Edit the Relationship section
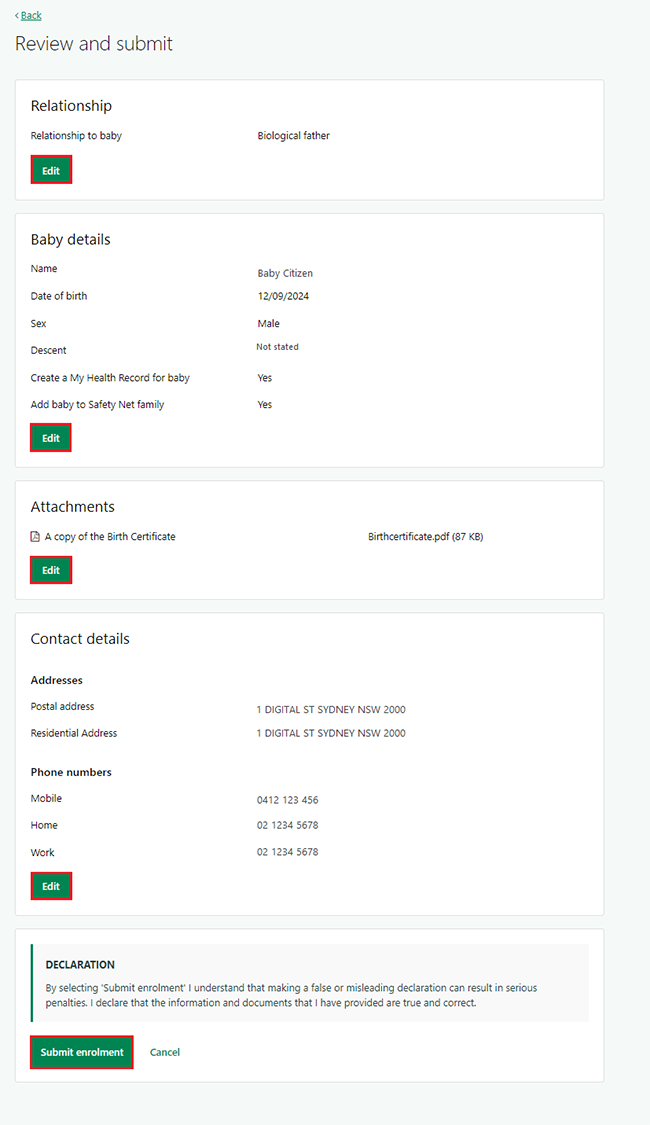 point(51,171)
